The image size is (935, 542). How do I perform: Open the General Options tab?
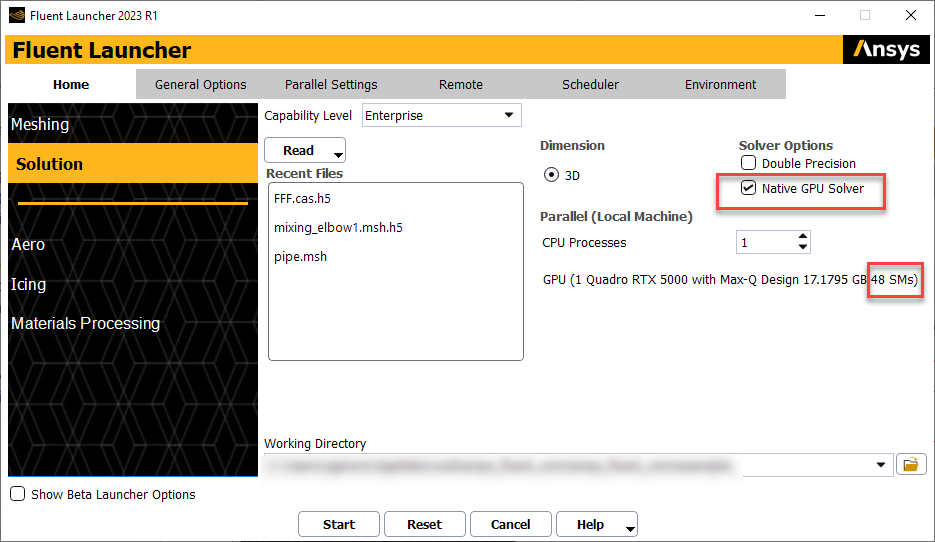point(200,85)
